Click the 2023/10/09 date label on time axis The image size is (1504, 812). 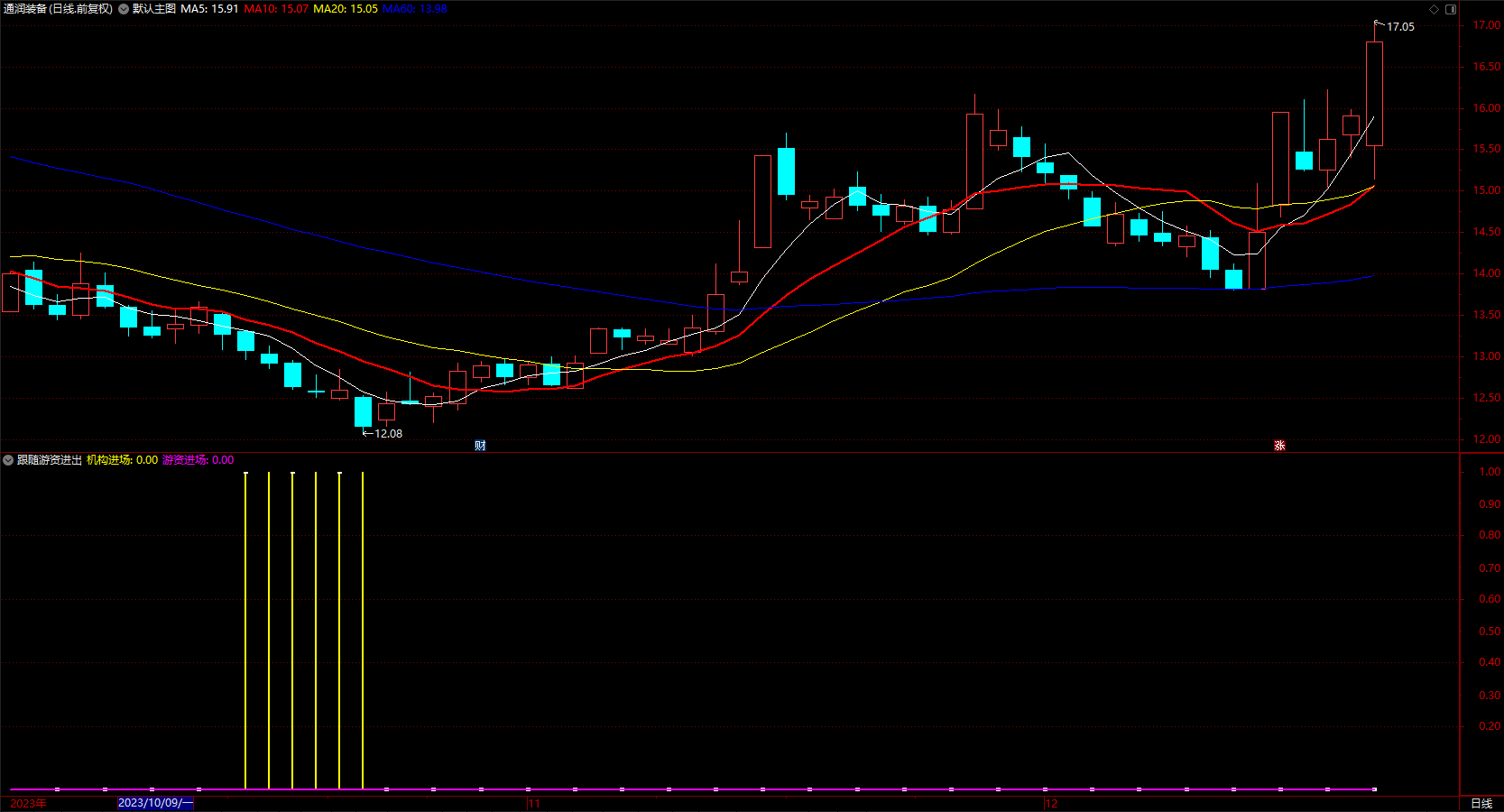tap(155, 803)
